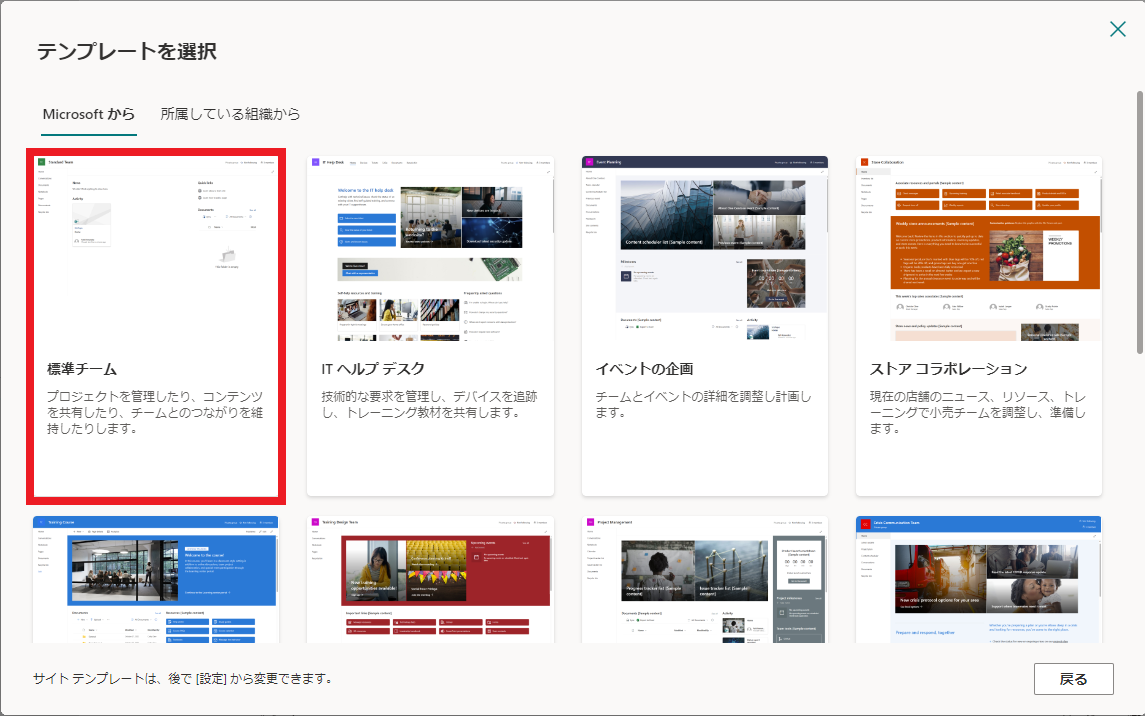Select the Project Management template preview
This screenshot has height=716, width=1145.
tap(705, 580)
